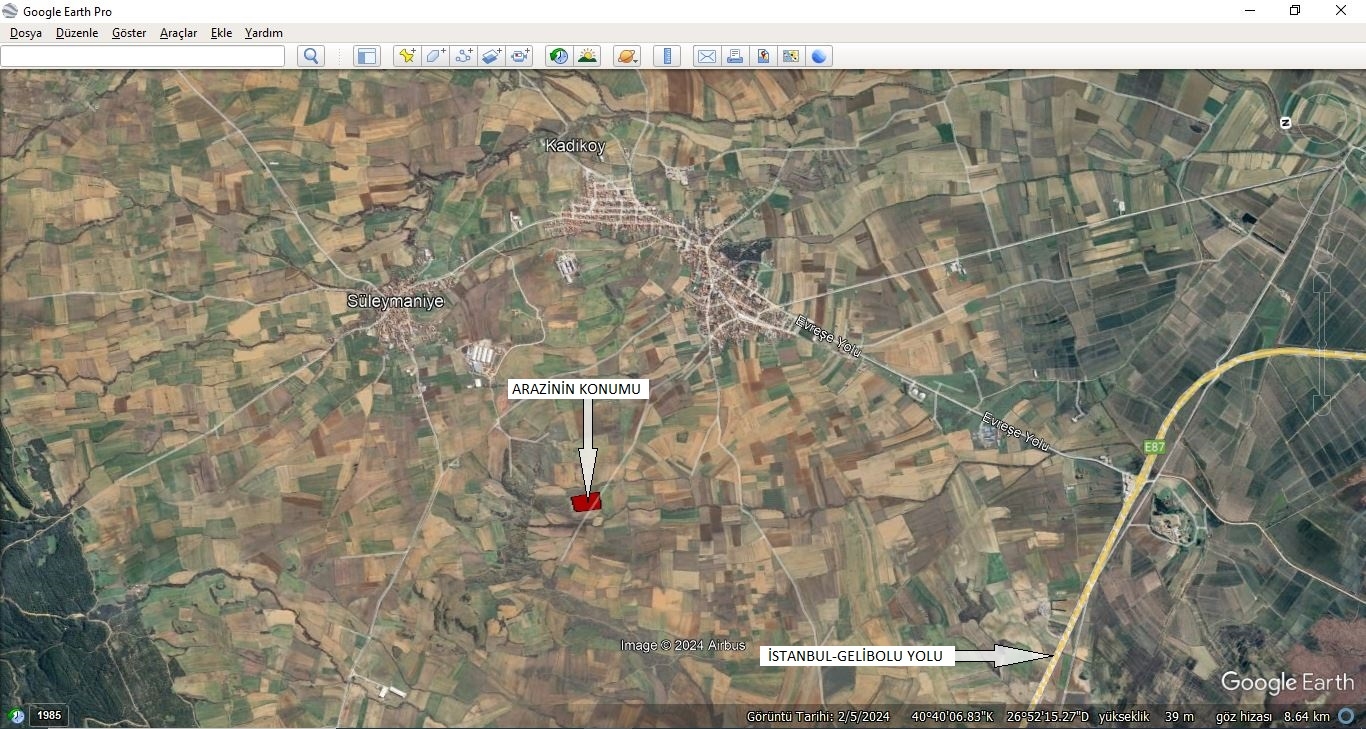Click inside the search input field

click(x=143, y=56)
